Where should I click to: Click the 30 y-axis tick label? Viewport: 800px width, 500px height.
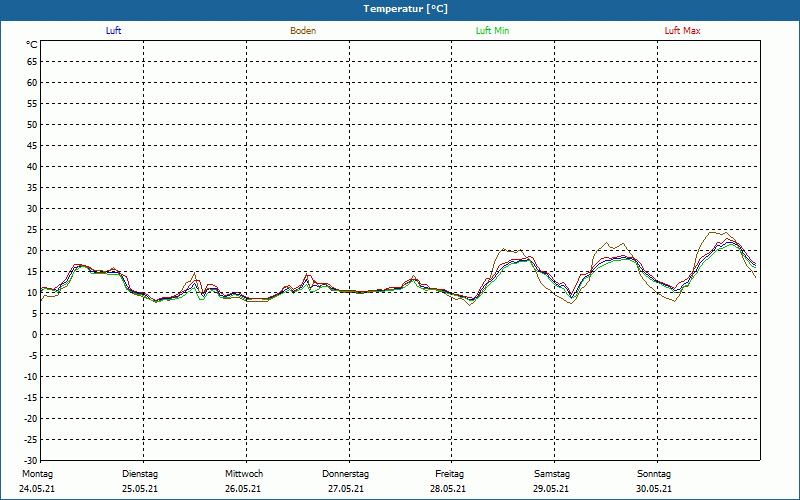[32, 209]
